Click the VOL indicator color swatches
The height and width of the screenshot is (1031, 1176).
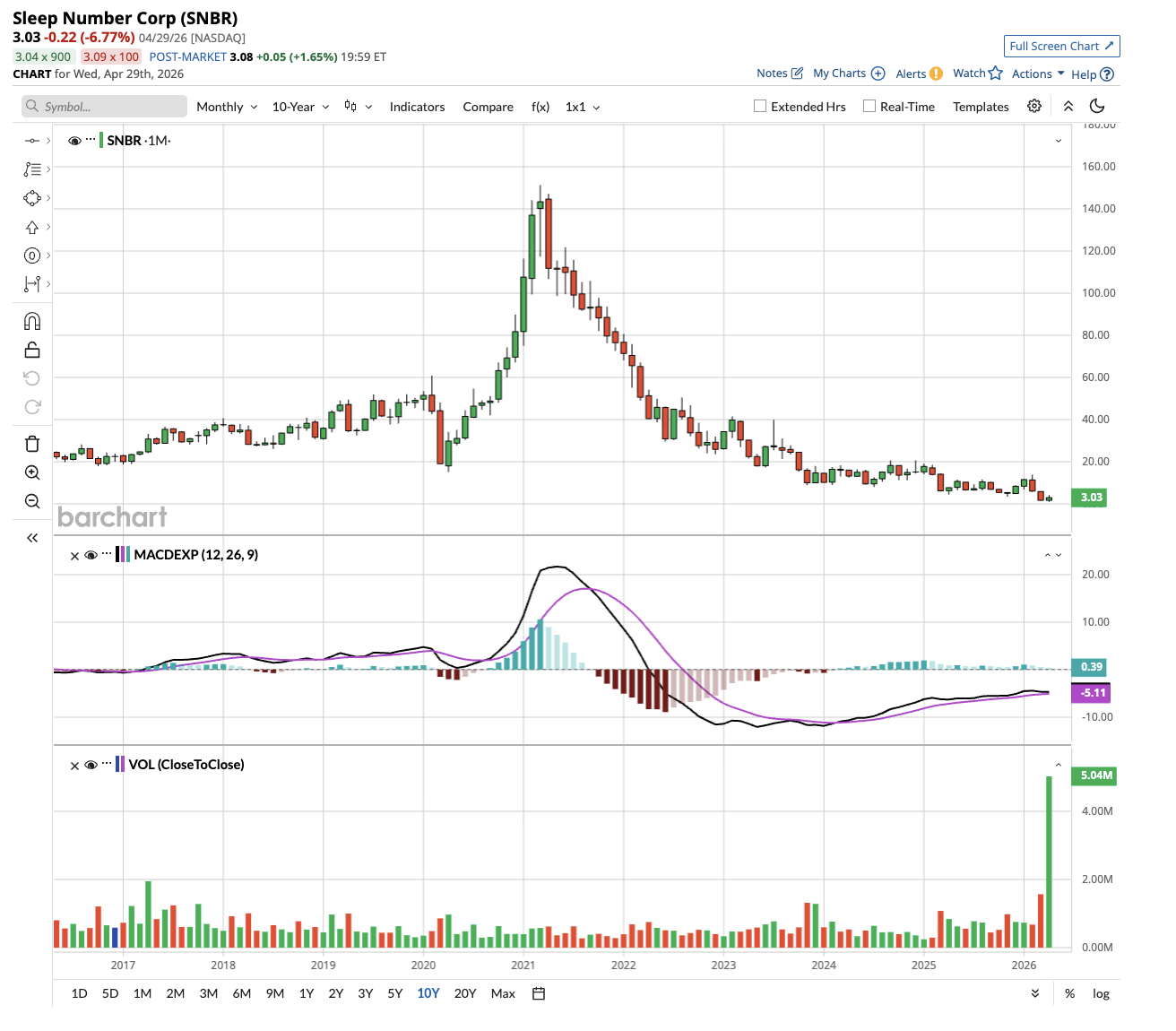point(120,765)
